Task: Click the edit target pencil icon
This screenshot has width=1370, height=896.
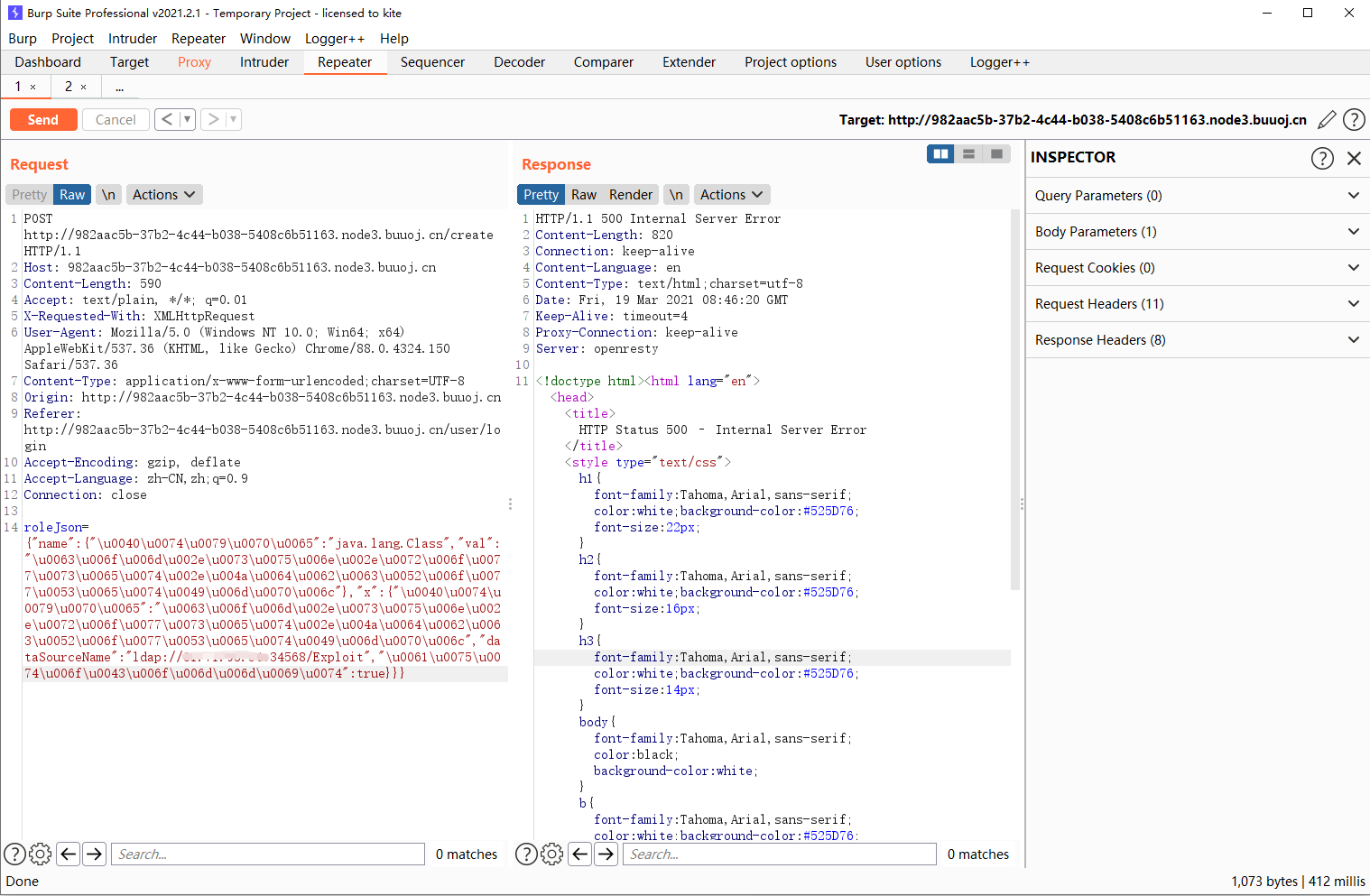Action: coord(1327,120)
